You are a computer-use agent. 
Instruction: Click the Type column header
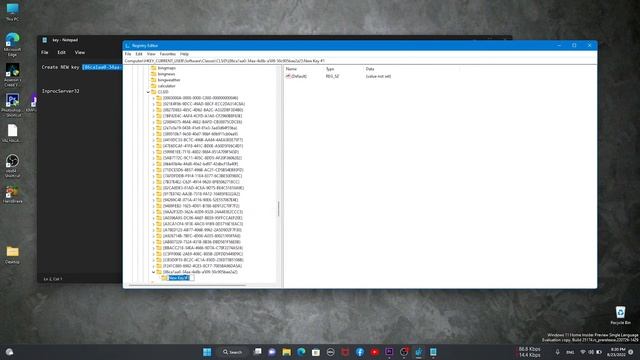[x=330, y=69]
